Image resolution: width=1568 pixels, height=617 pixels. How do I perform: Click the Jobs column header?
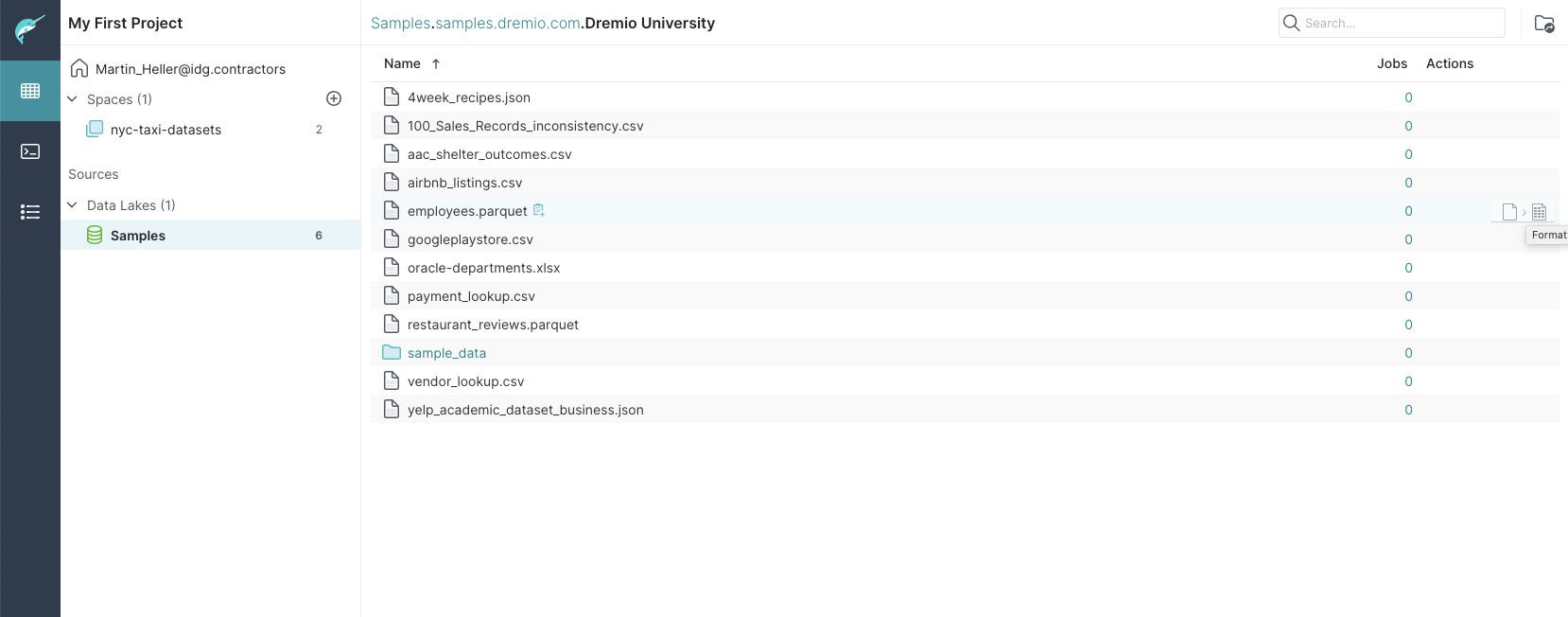coord(1391,63)
